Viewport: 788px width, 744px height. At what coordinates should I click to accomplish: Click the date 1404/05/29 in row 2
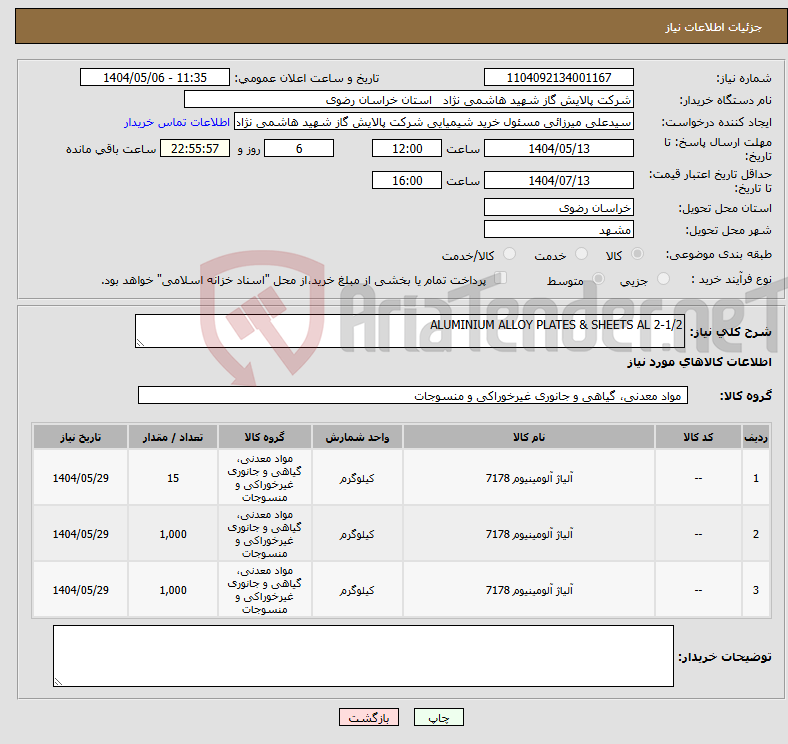coord(80,534)
